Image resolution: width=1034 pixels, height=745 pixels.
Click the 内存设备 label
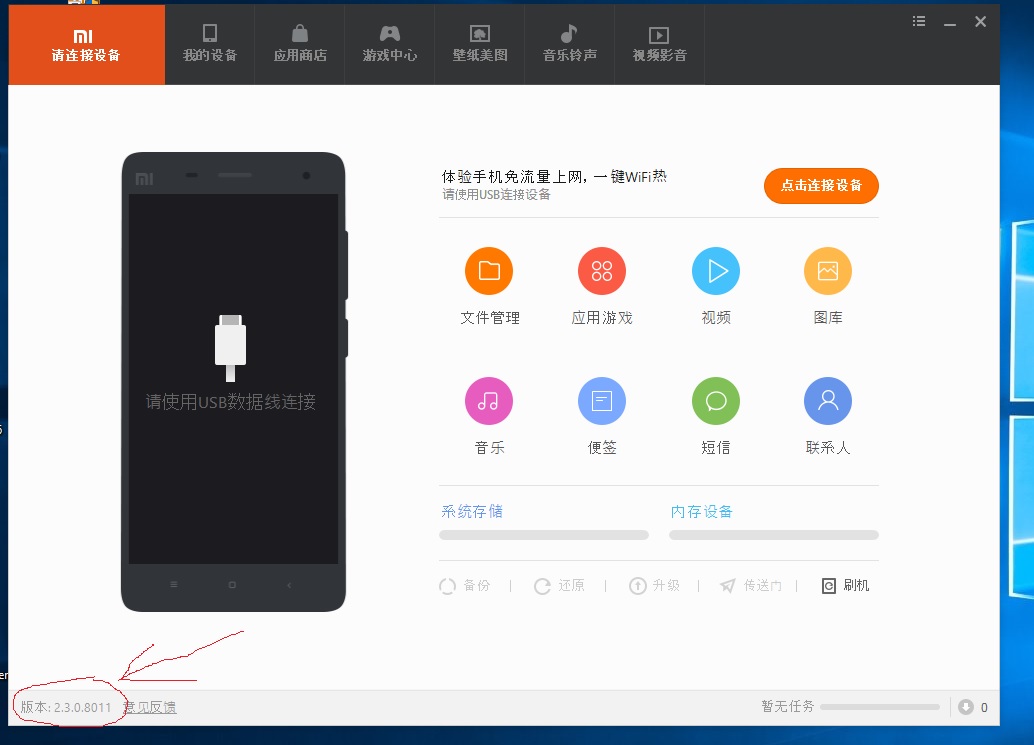(x=702, y=512)
